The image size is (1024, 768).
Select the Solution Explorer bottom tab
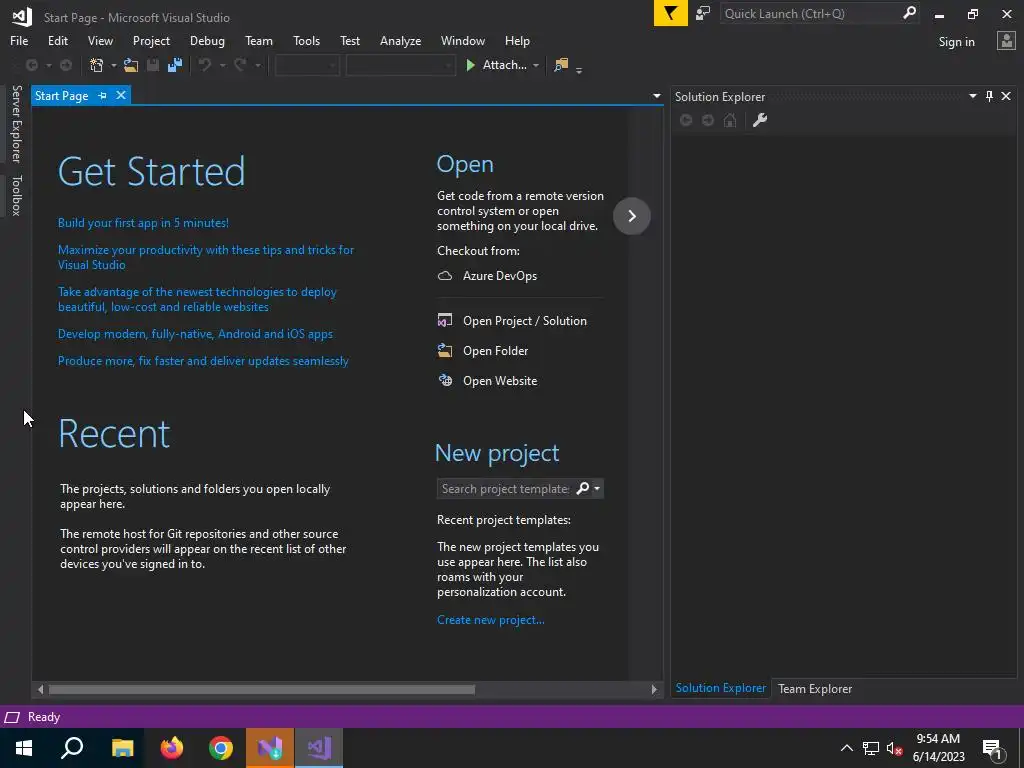tap(720, 688)
